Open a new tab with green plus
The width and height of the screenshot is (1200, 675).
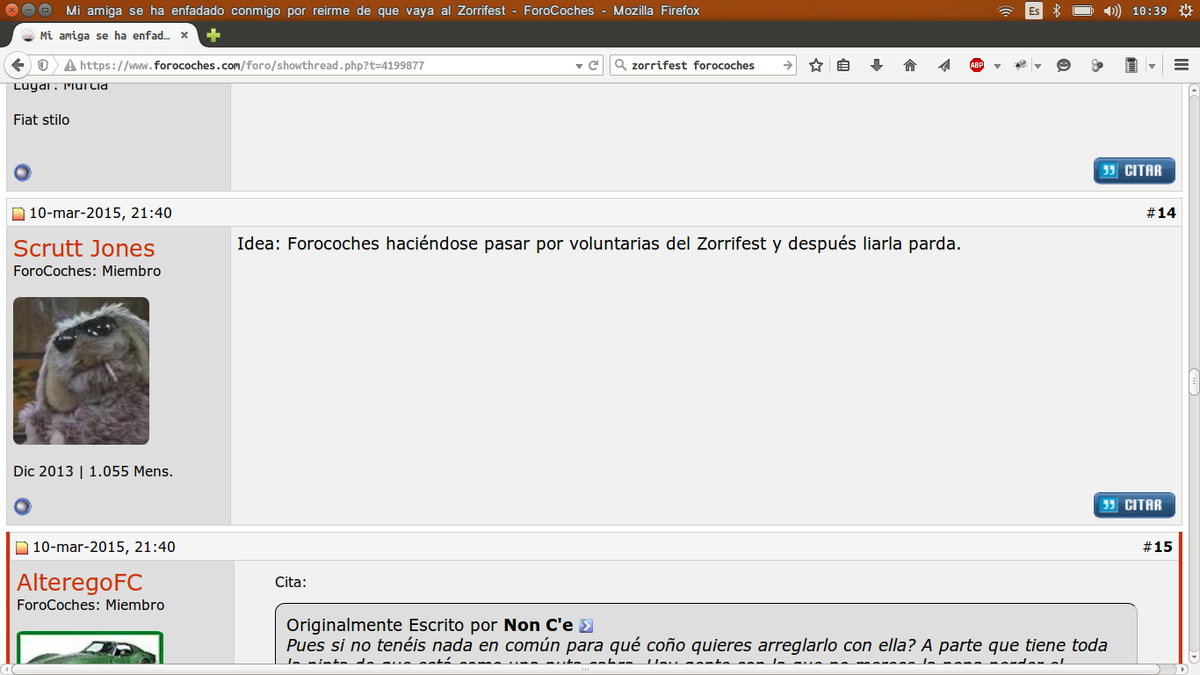(x=213, y=35)
